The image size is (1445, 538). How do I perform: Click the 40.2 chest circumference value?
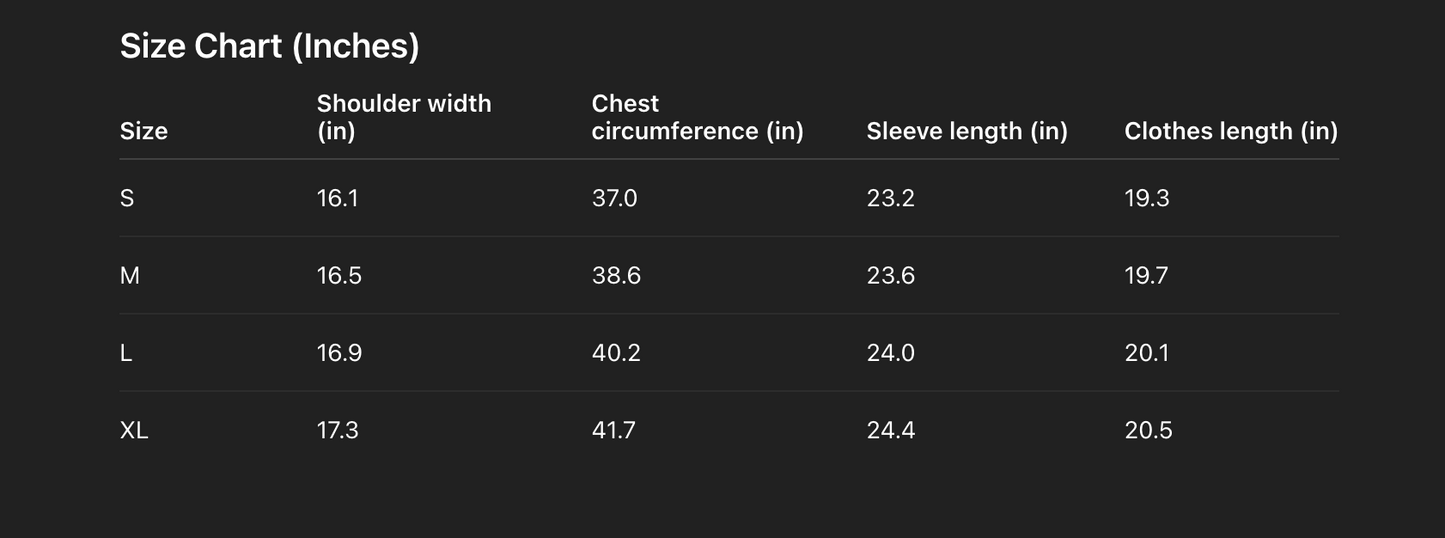(x=616, y=353)
